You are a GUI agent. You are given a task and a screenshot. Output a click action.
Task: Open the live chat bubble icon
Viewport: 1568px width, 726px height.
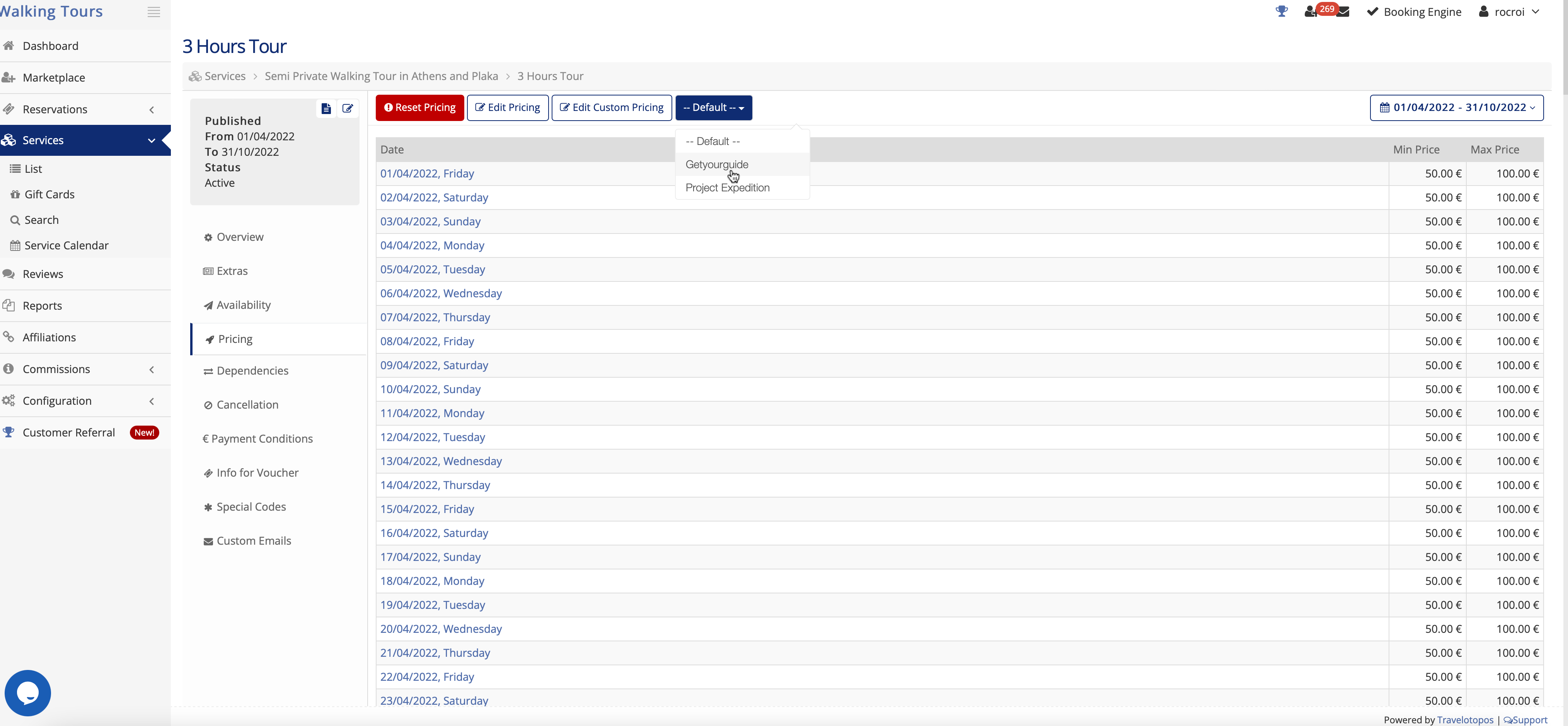[28, 692]
